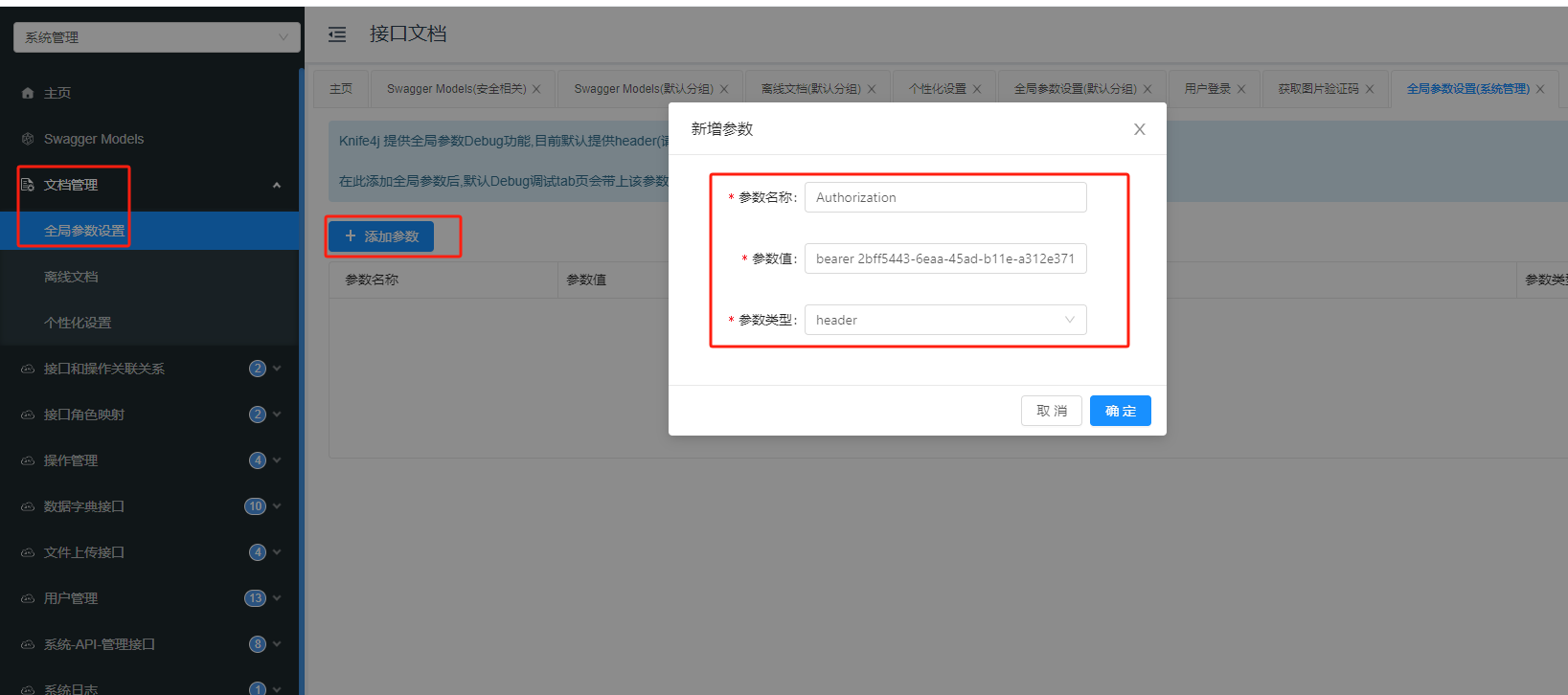This screenshot has width=1568, height=695.
Task: Open the 参数类型 header dropdown
Action: tap(945, 320)
